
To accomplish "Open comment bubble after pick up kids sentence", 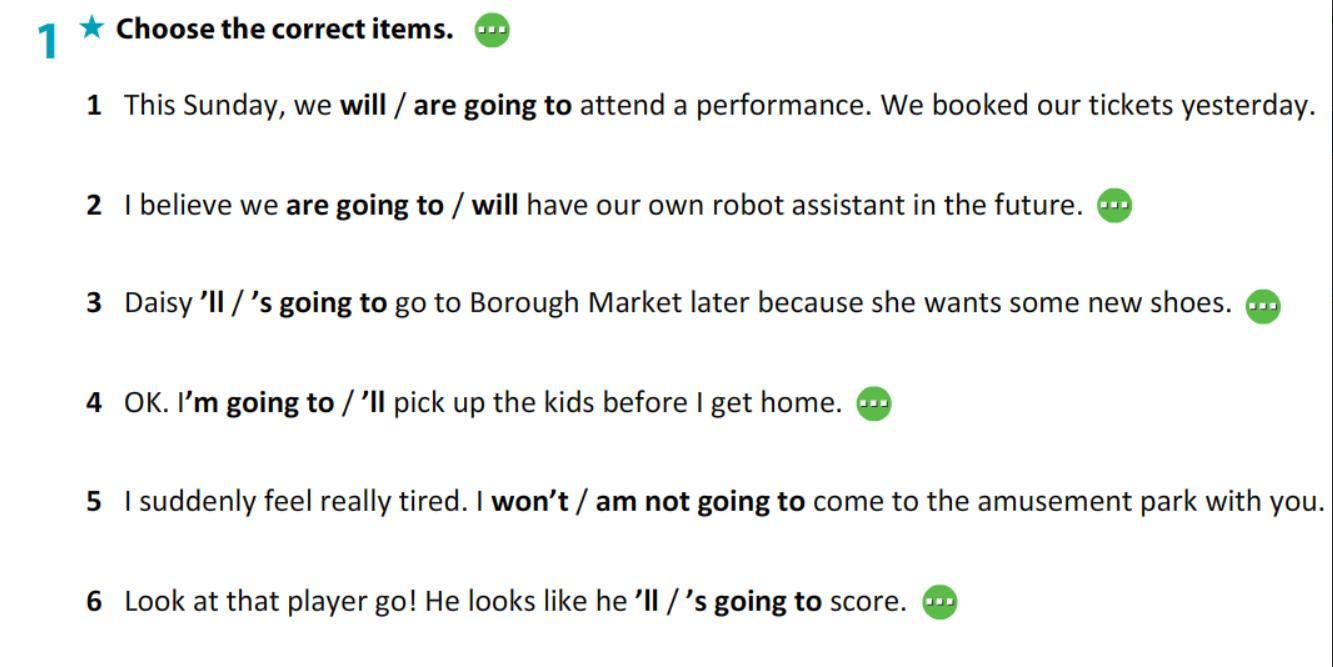I will [874, 404].
